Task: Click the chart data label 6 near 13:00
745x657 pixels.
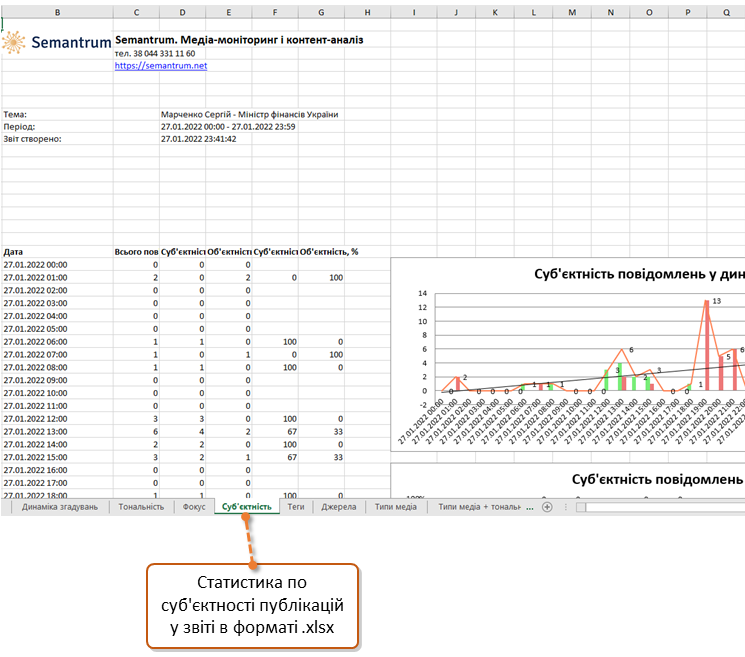Action: pos(631,350)
